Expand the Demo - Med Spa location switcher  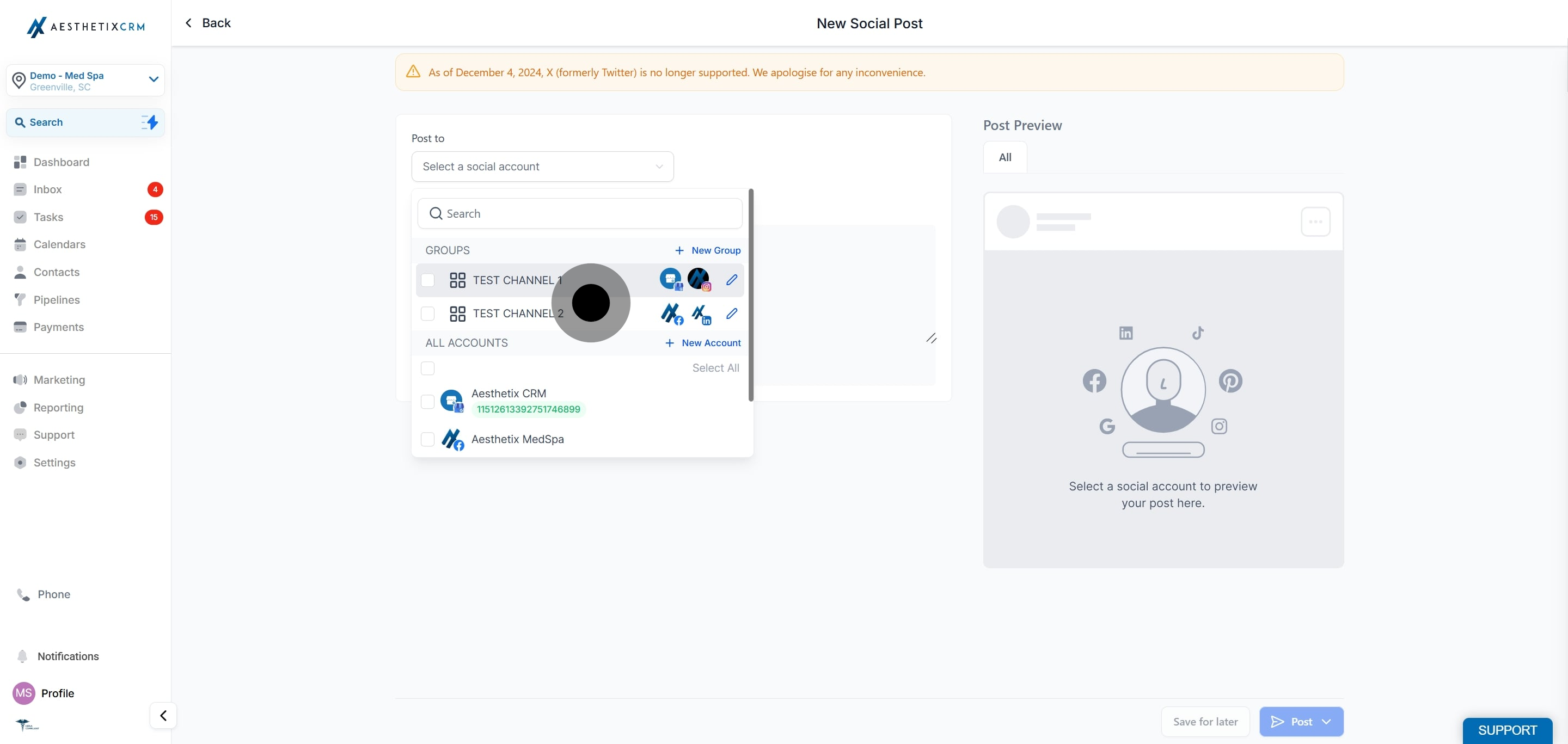click(154, 79)
